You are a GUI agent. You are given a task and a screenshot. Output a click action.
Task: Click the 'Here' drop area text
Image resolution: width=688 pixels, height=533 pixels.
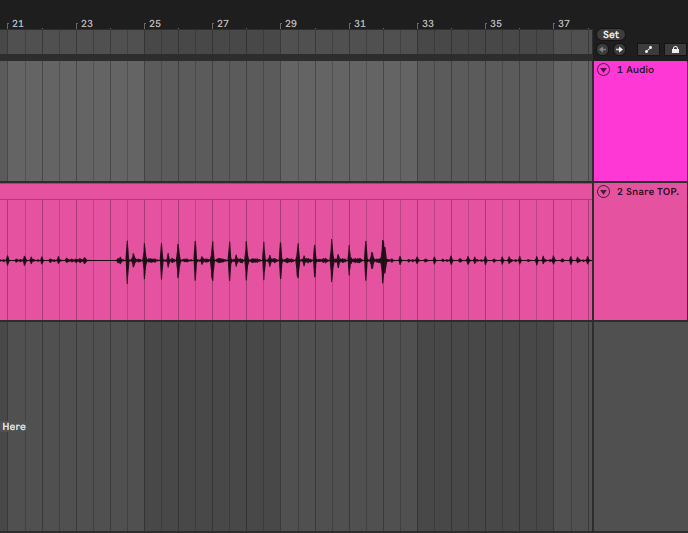click(x=14, y=427)
